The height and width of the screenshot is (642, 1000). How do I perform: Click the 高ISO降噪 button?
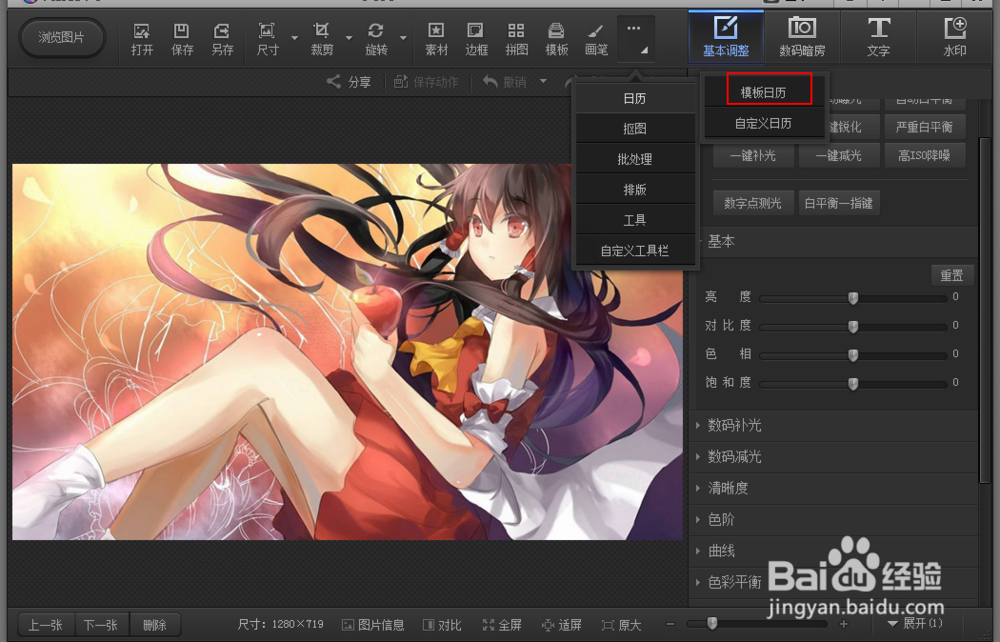924,156
